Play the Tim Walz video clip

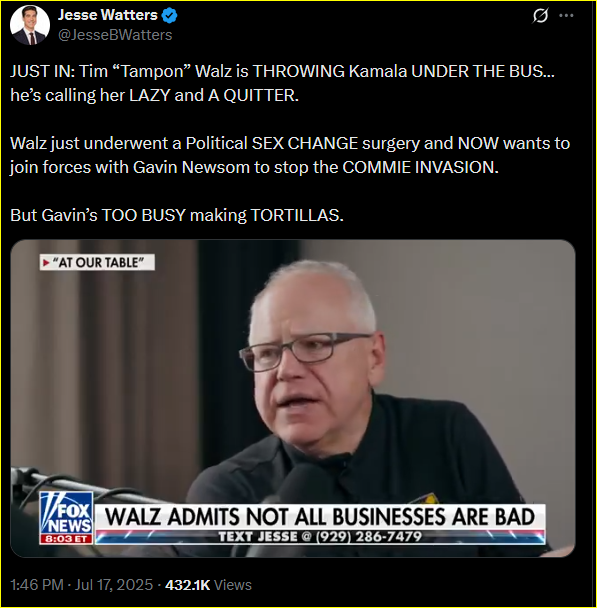(293, 398)
